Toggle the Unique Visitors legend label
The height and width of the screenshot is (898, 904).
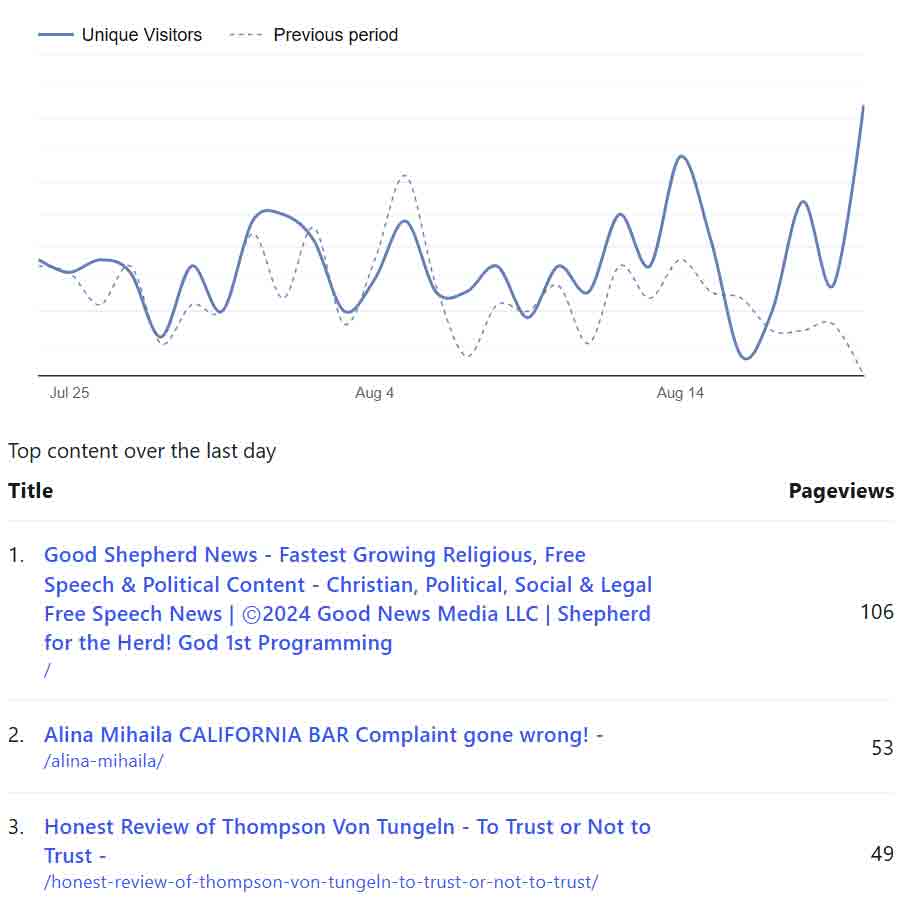pyautogui.click(x=141, y=35)
